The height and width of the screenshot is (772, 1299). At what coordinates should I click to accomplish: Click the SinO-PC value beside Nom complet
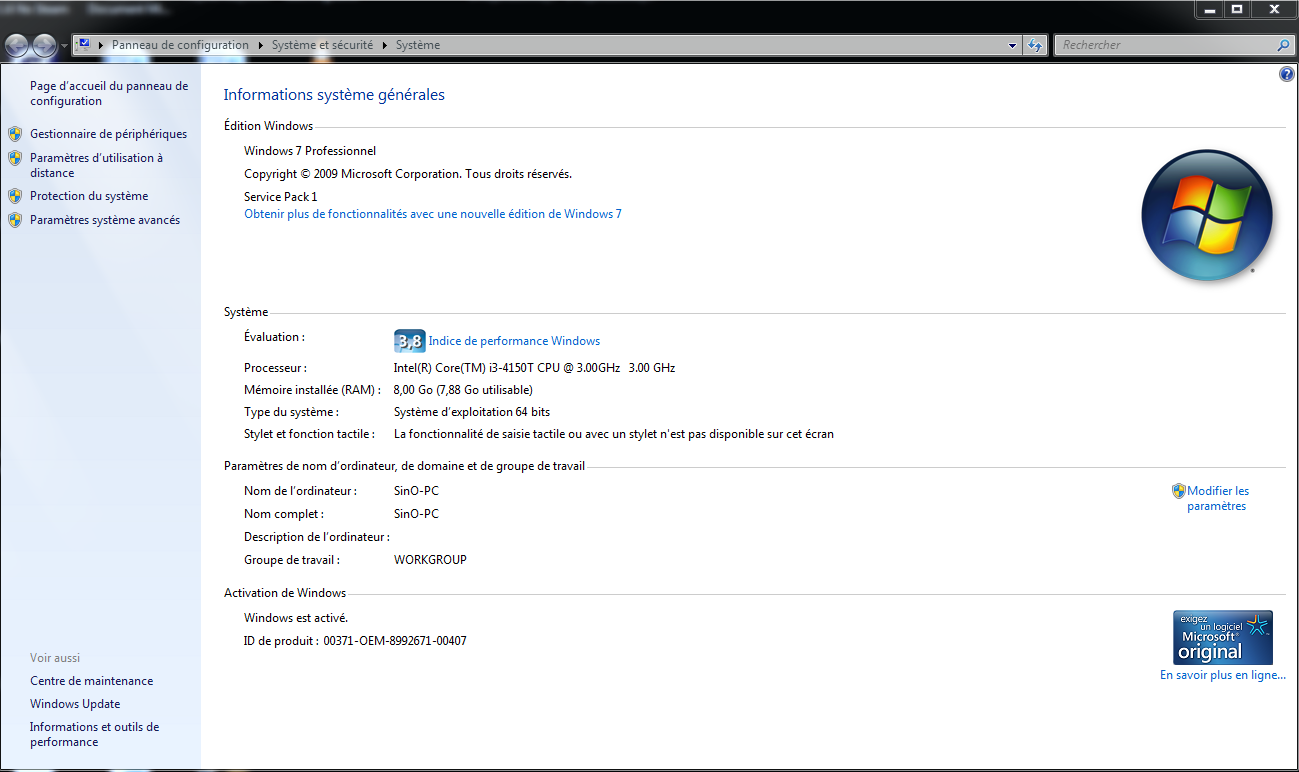(x=416, y=514)
